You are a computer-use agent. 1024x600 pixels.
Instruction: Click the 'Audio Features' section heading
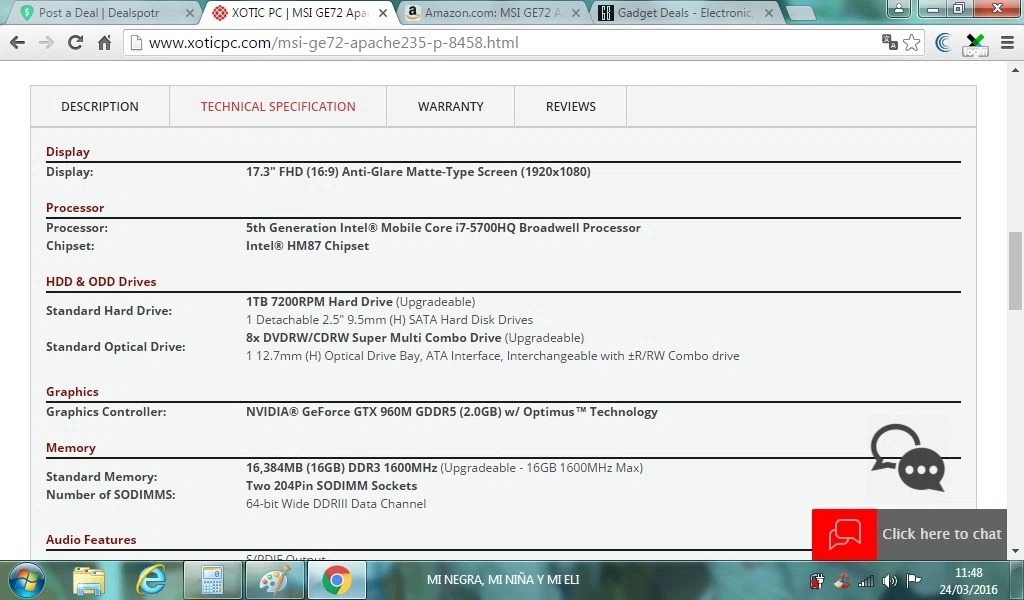pos(91,540)
